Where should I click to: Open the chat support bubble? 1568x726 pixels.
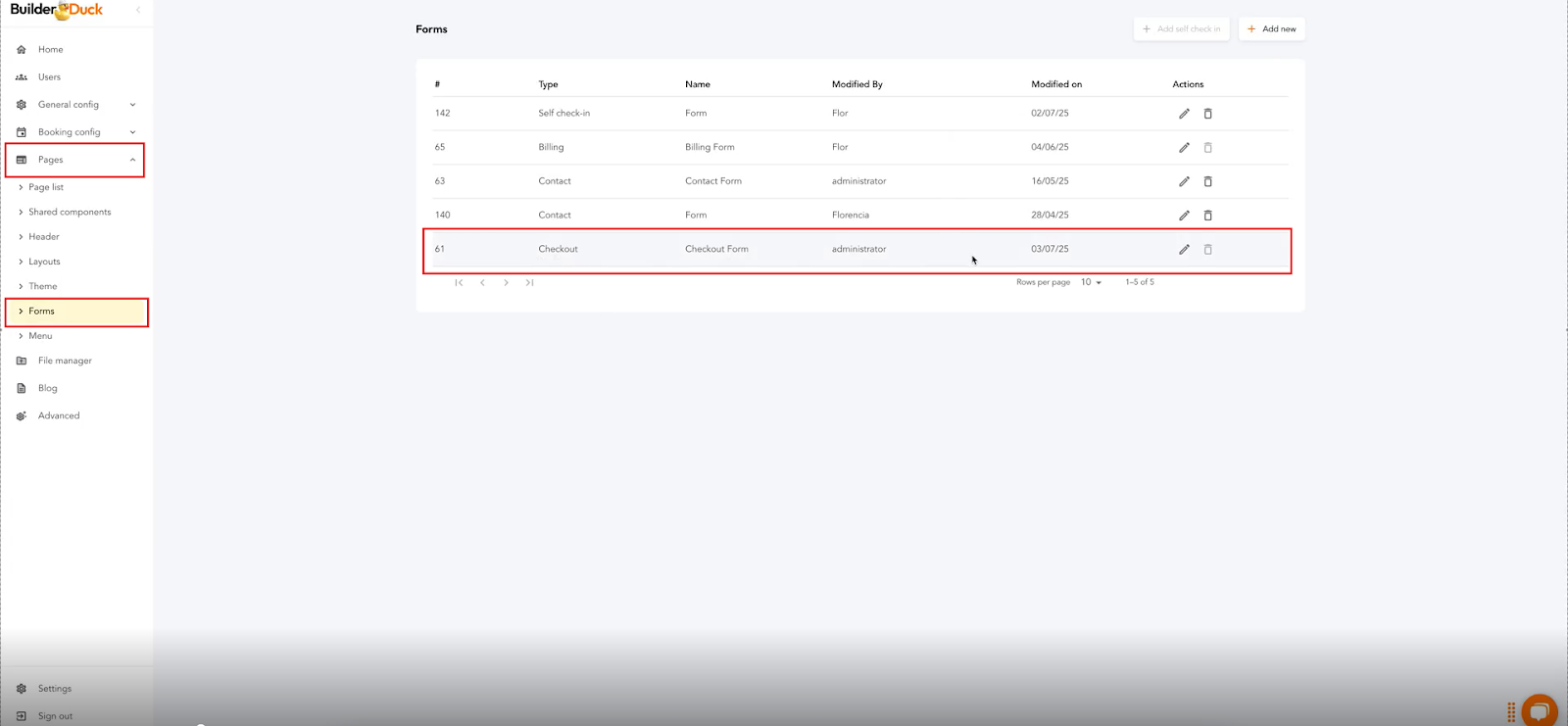1539,710
